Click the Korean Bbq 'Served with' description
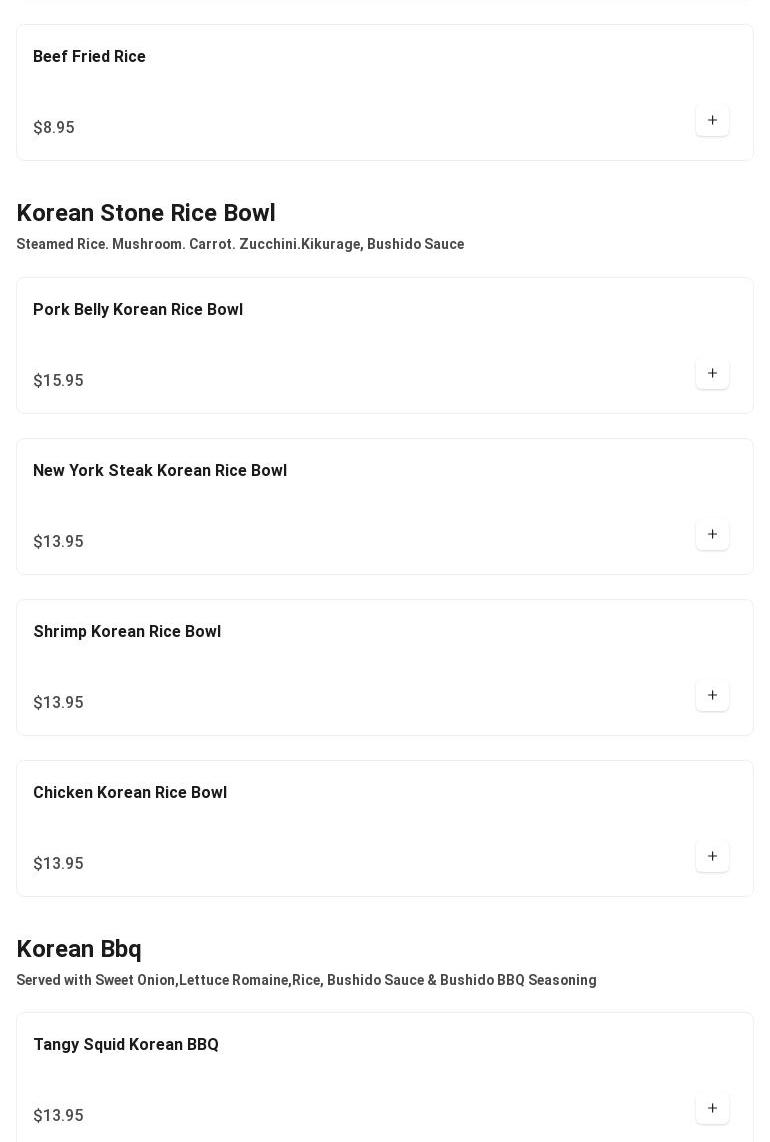770x1142 pixels. coord(306,980)
